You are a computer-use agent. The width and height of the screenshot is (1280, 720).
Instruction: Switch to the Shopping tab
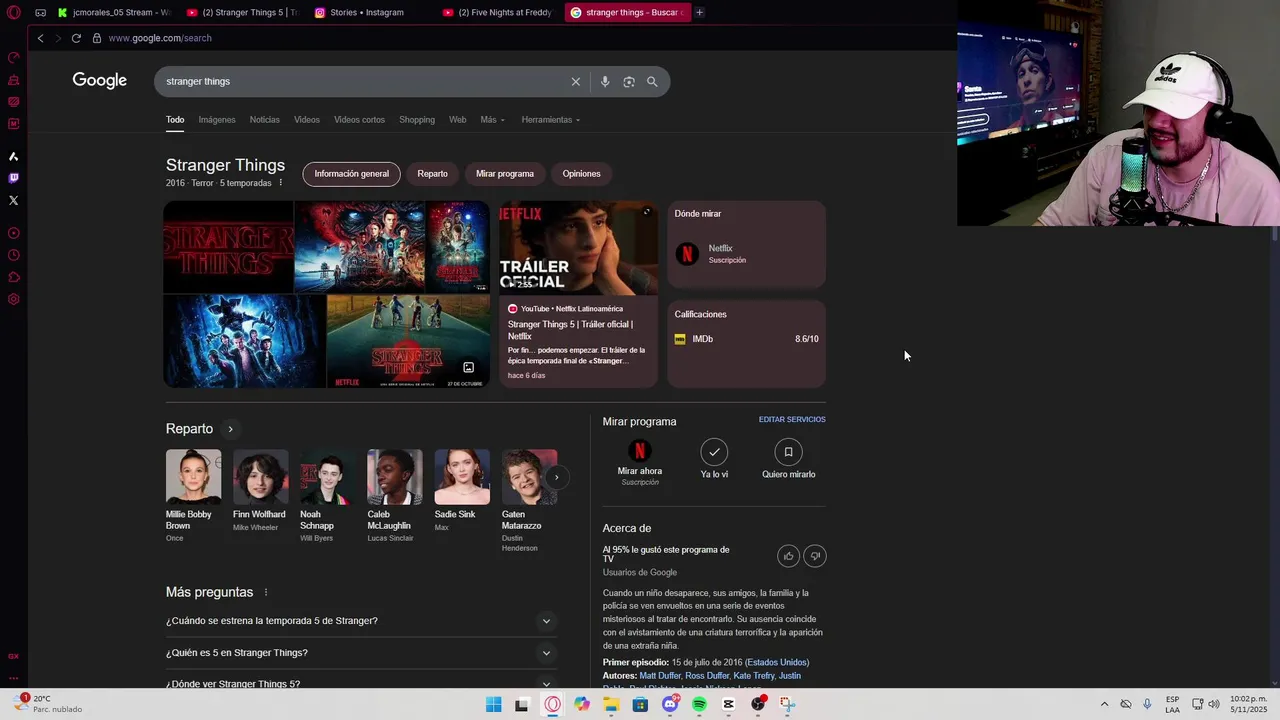click(417, 120)
